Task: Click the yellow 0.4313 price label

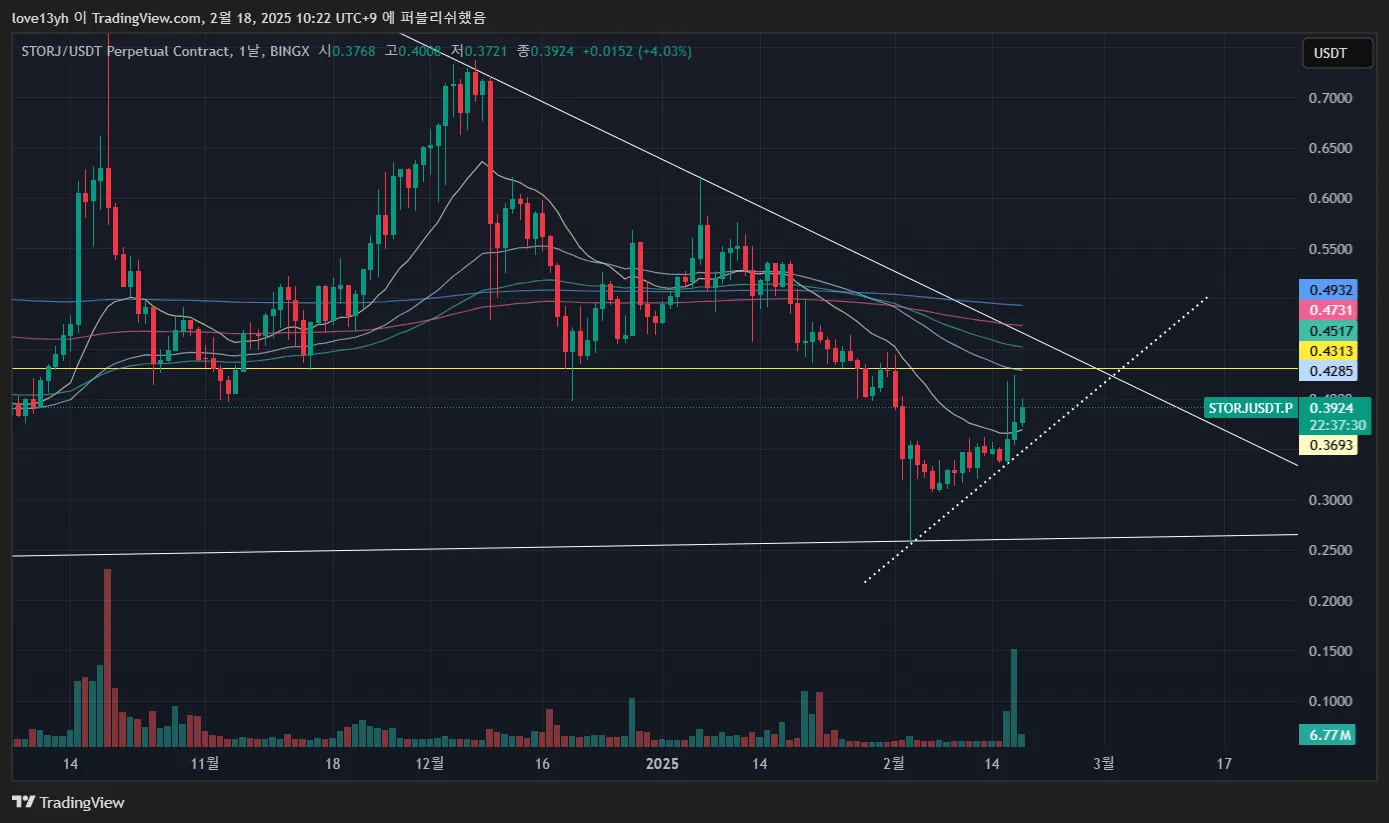Action: pos(1327,351)
